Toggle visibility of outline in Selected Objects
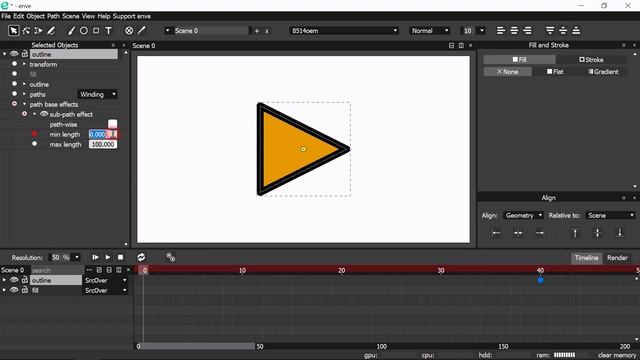This screenshot has width=640, height=360. click(14, 54)
